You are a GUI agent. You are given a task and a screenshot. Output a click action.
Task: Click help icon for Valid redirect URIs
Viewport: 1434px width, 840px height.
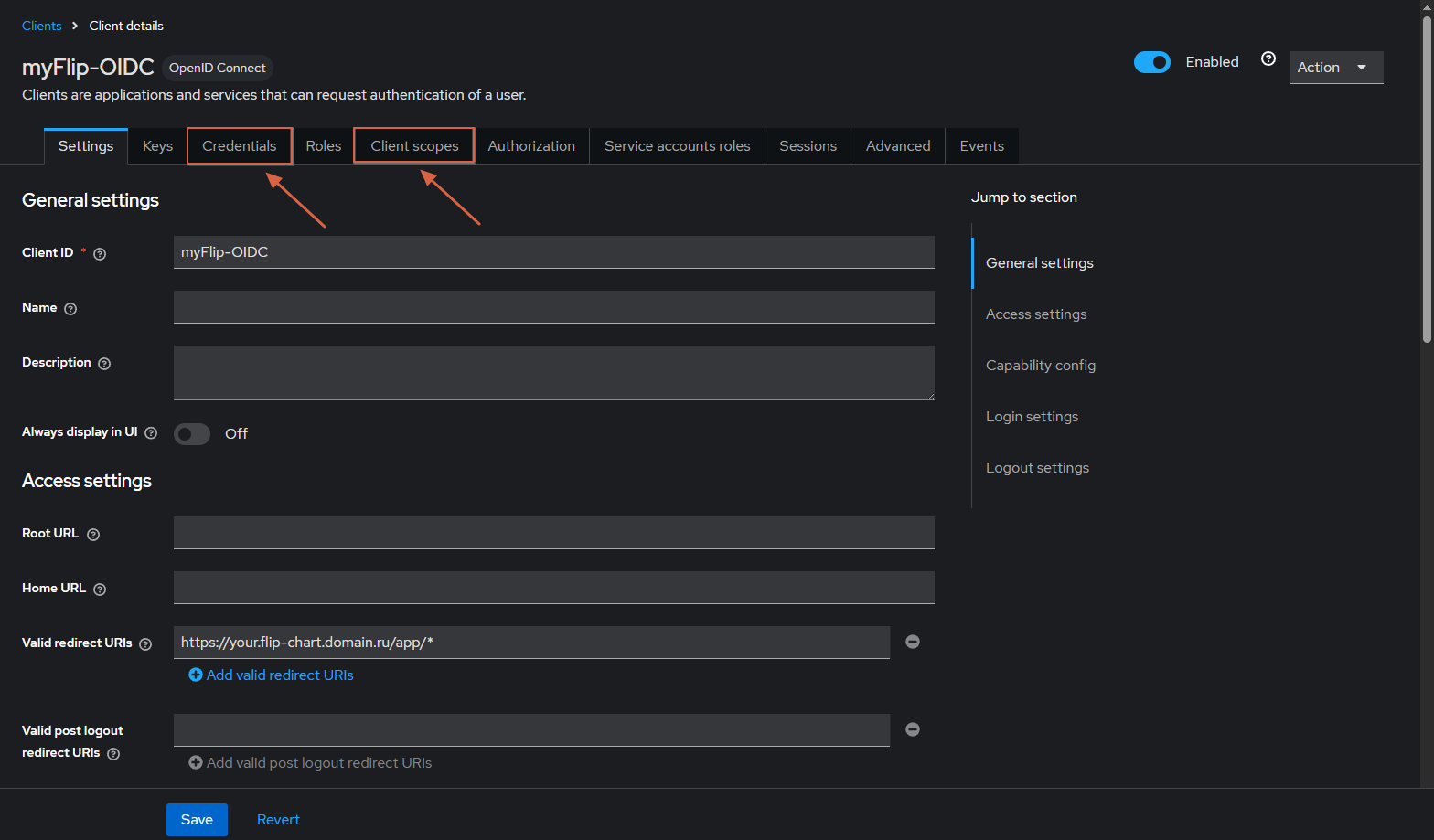(x=145, y=644)
